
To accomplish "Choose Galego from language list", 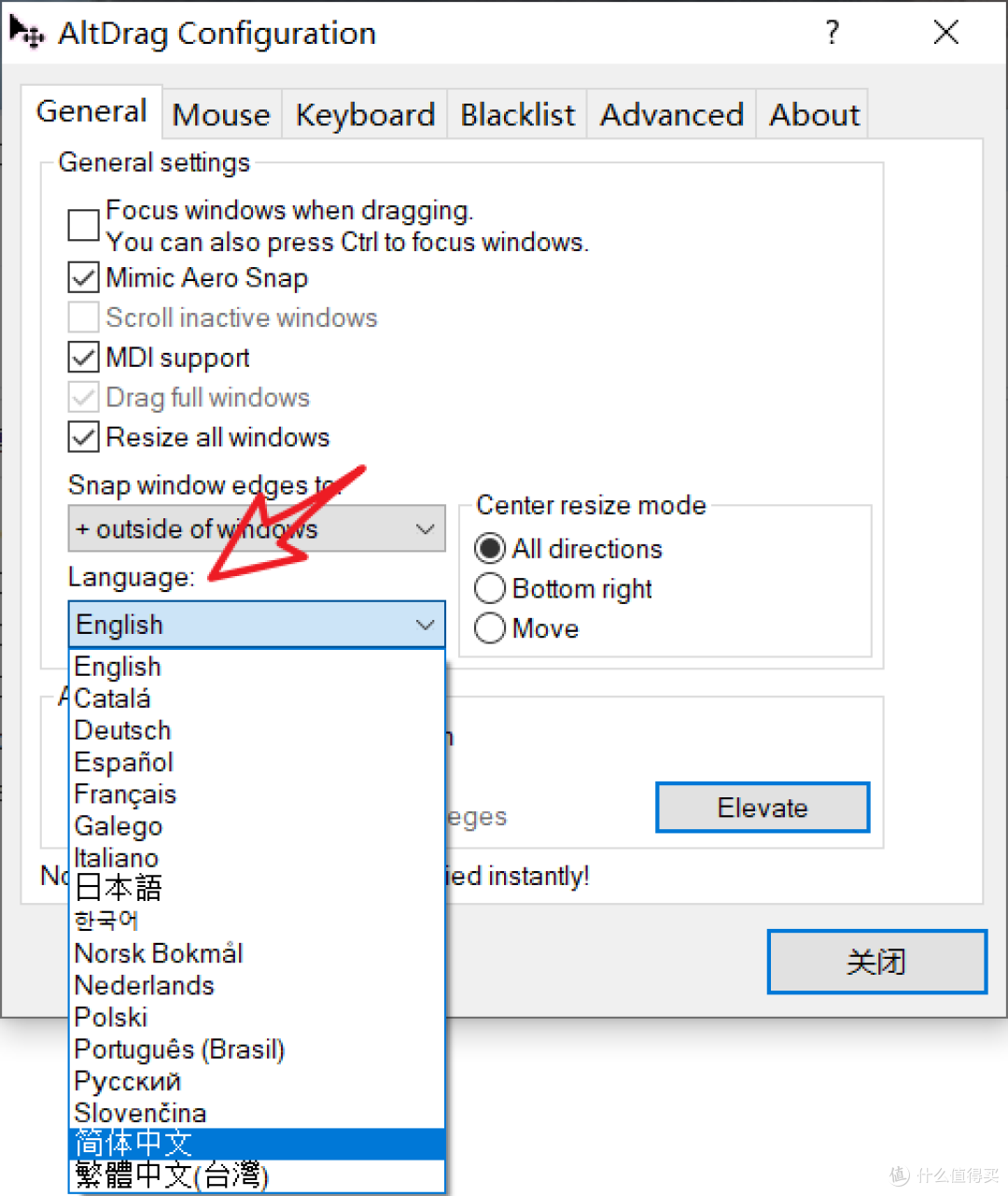I will click(258, 826).
